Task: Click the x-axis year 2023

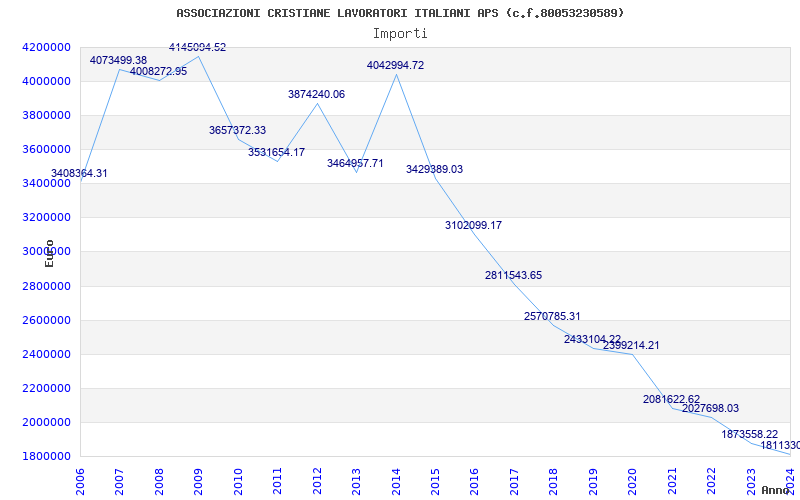Action: tap(751, 482)
